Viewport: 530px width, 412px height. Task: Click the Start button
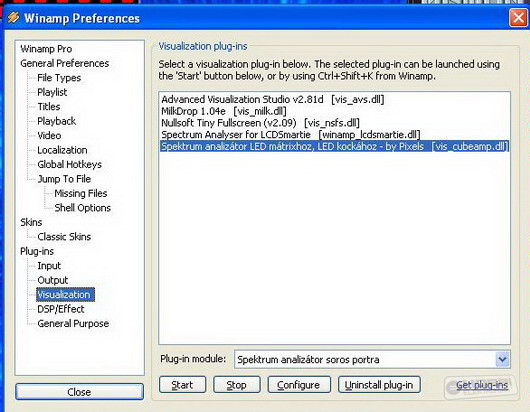coord(182,385)
